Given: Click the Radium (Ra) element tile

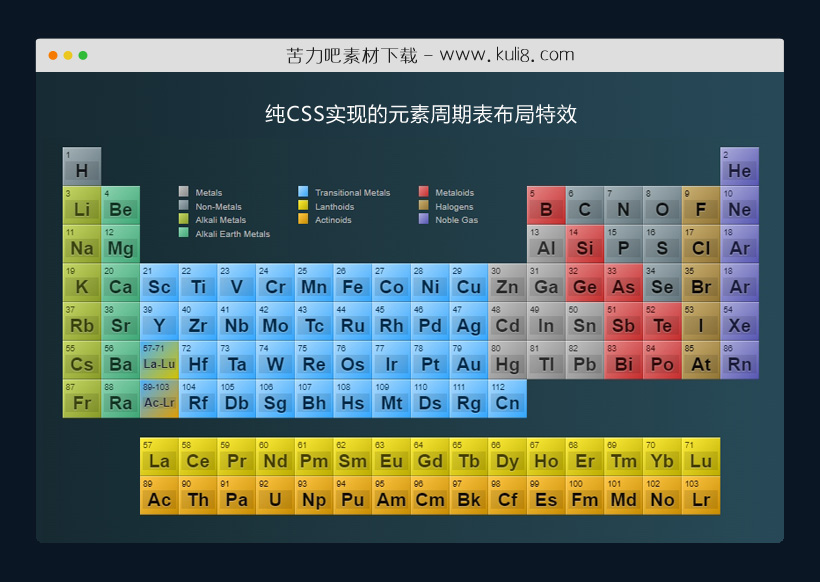Looking at the screenshot, I should point(120,401).
